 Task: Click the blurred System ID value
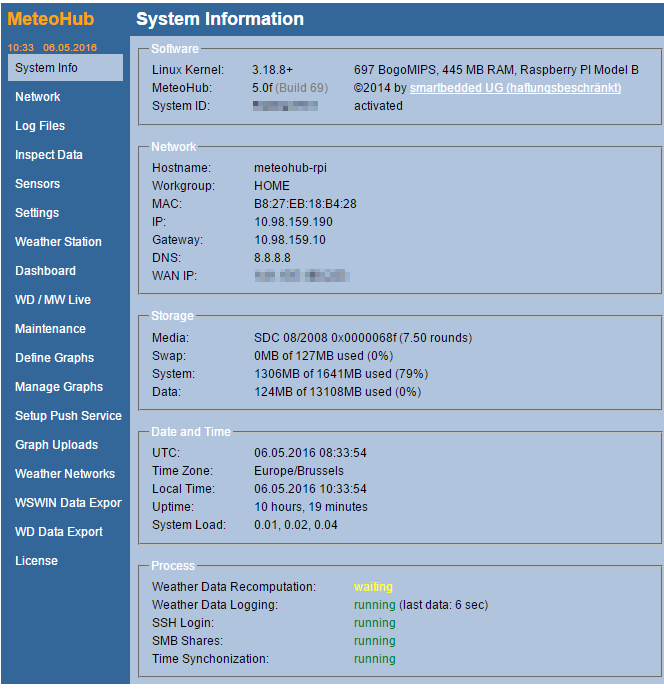[x=285, y=106]
